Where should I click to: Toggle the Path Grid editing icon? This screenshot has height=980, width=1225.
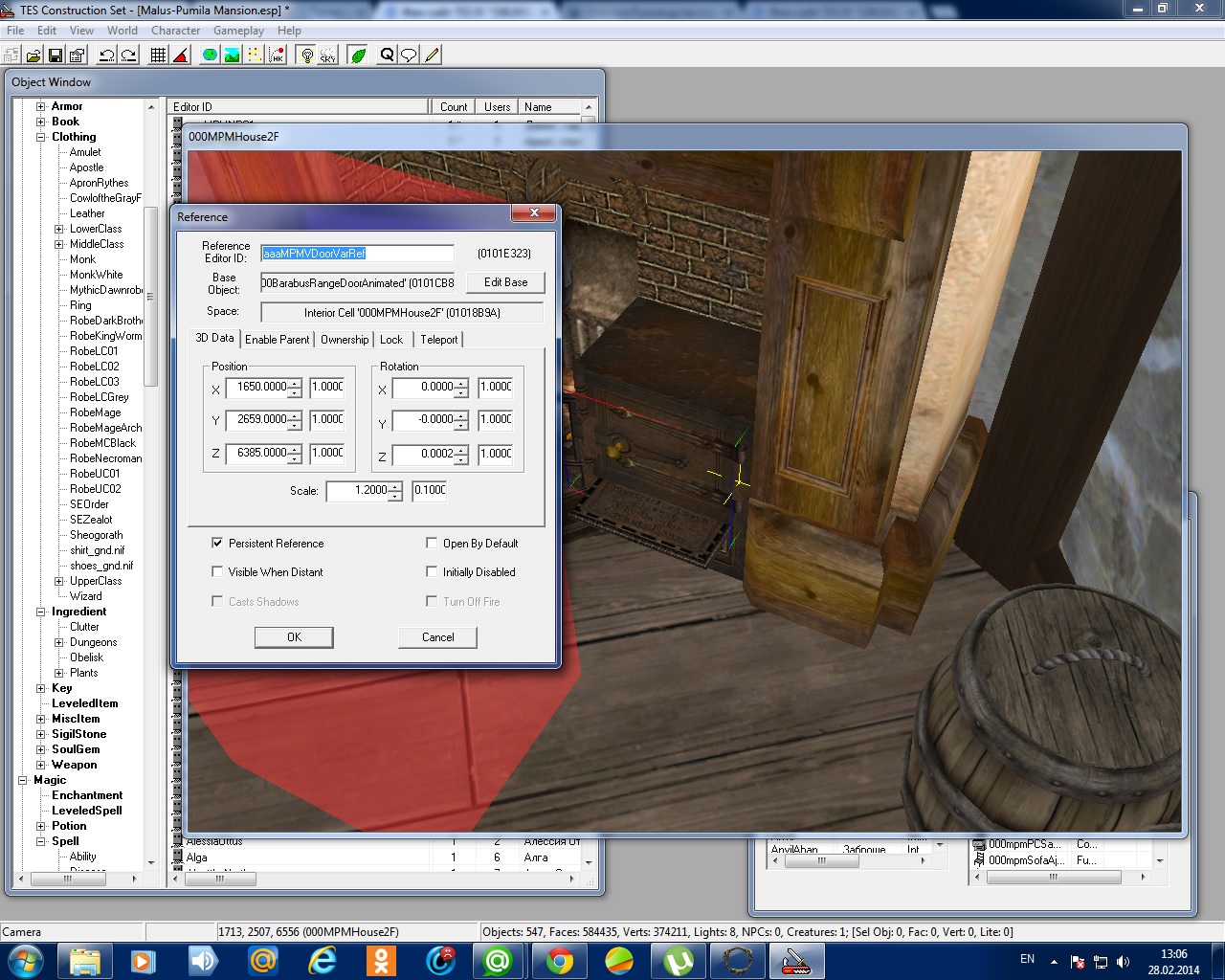[x=255, y=56]
